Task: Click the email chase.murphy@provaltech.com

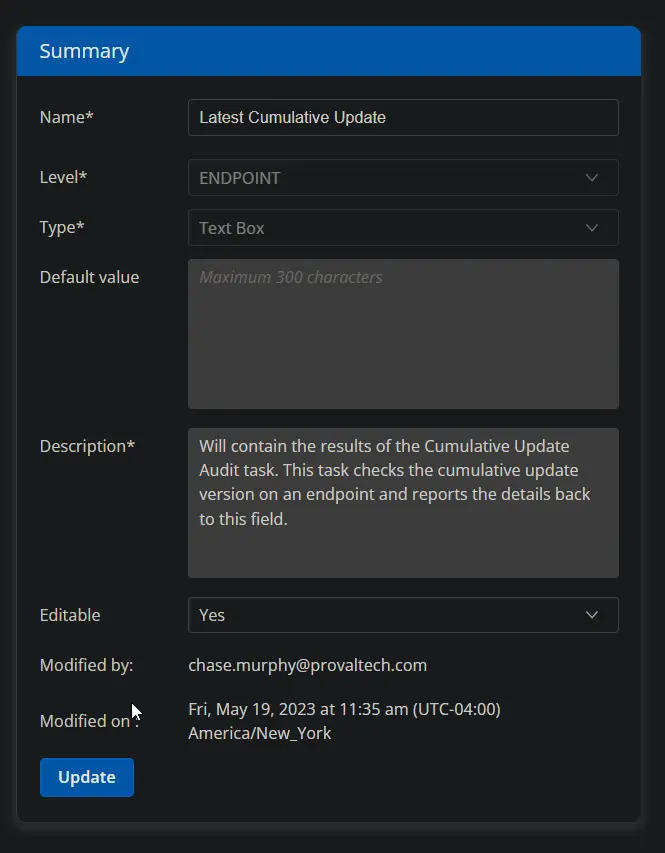Action: pos(307,665)
